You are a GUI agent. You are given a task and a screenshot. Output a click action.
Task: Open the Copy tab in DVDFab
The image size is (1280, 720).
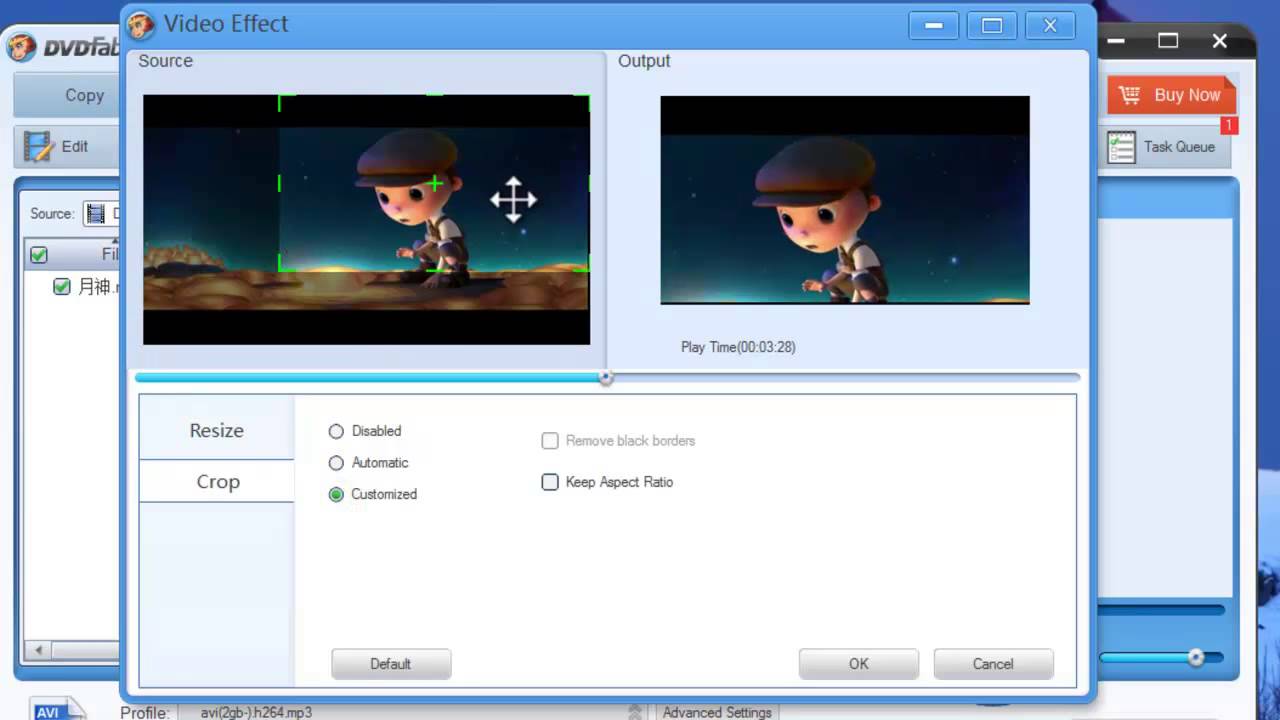66,96
